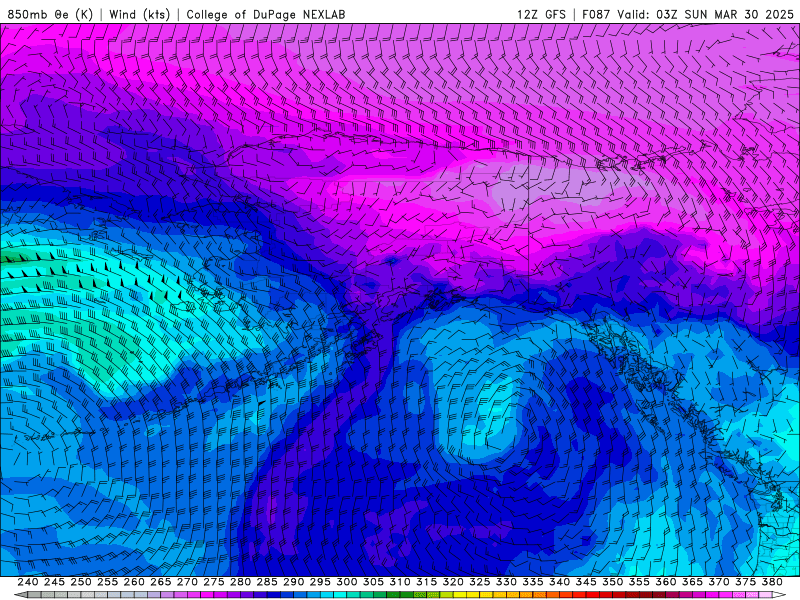Click the left arrow end of the color bar

point(20,595)
